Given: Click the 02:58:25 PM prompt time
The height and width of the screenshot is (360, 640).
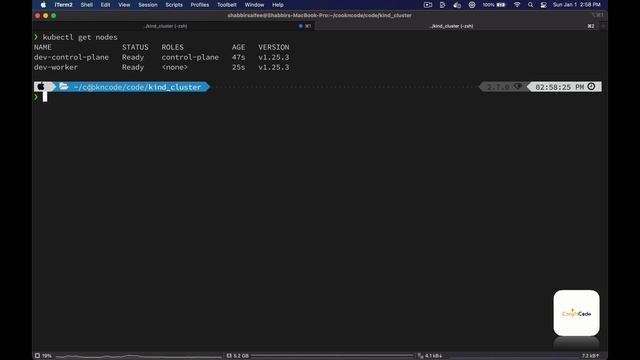Looking at the screenshot, I should 560,87.
